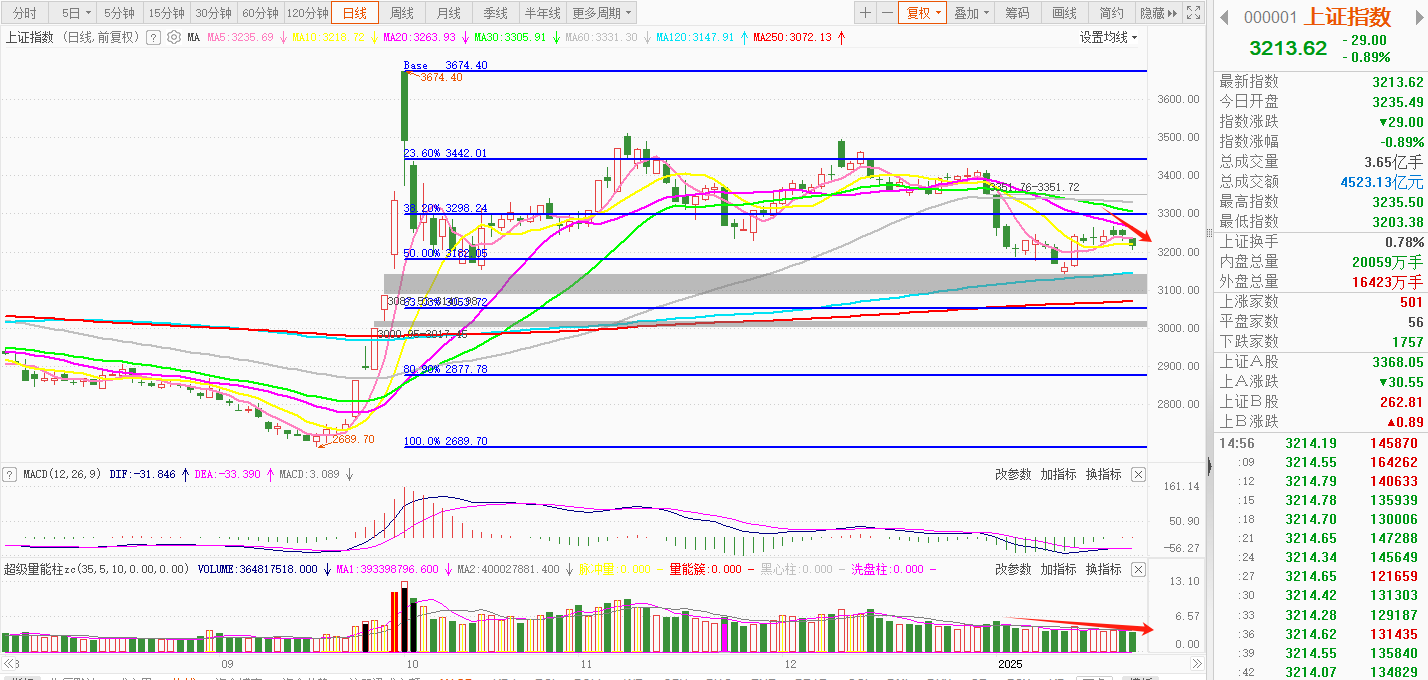Select the 15分钟 period tab
The image size is (1428, 680).
(166, 13)
